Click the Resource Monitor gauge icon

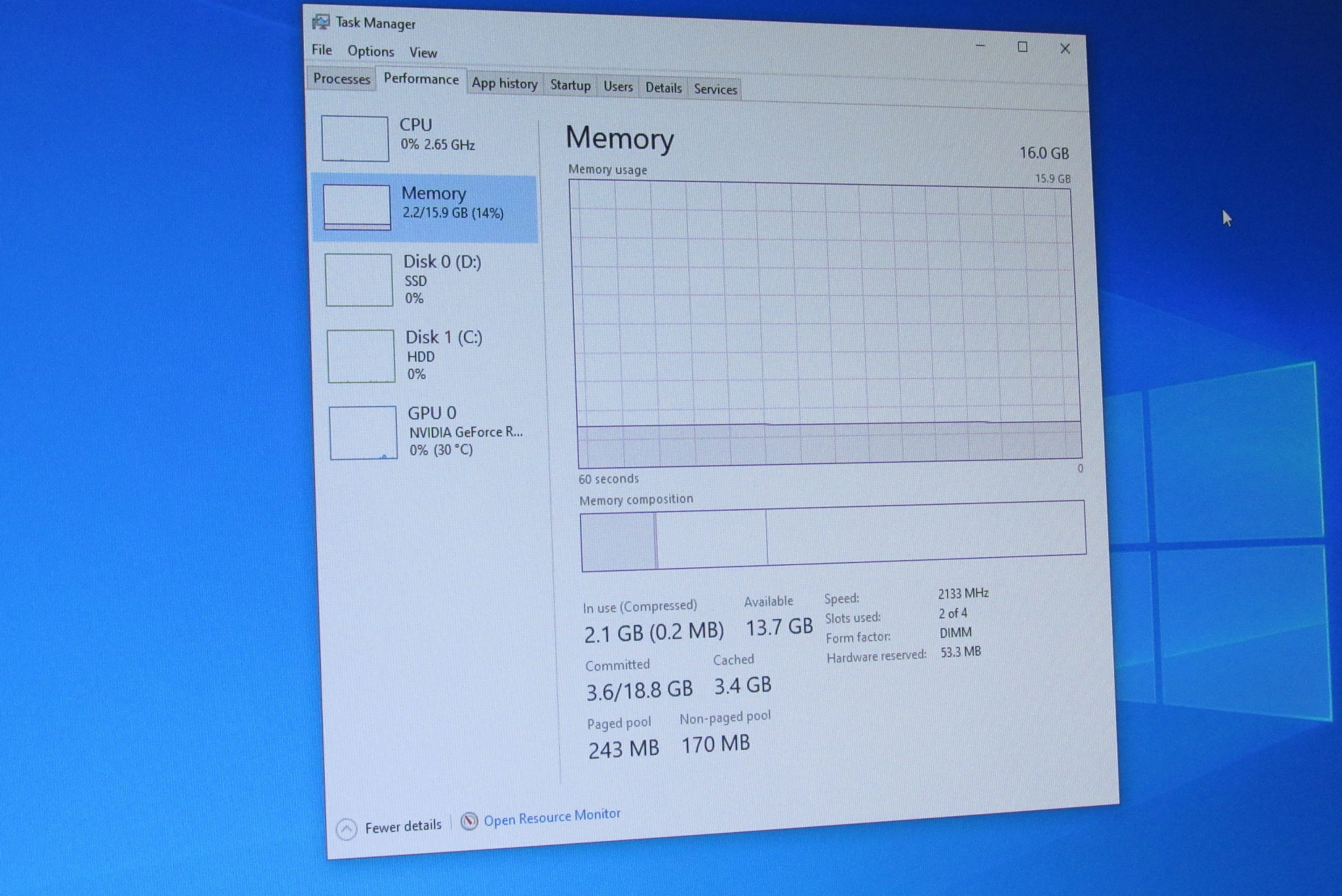click(x=469, y=821)
